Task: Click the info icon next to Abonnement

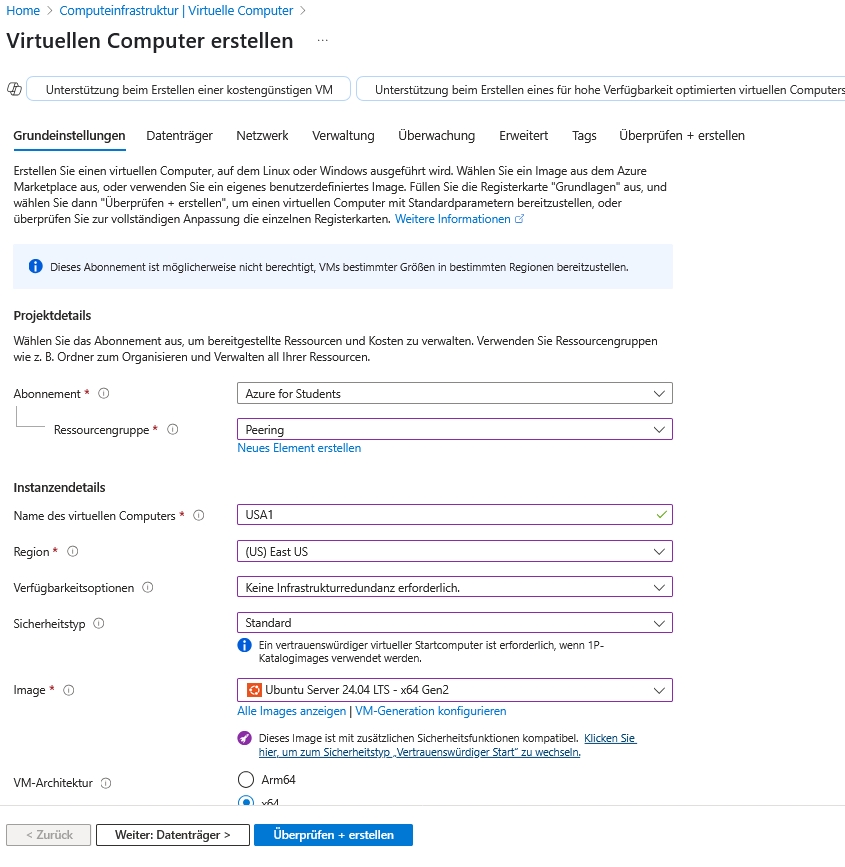Action: (x=104, y=394)
